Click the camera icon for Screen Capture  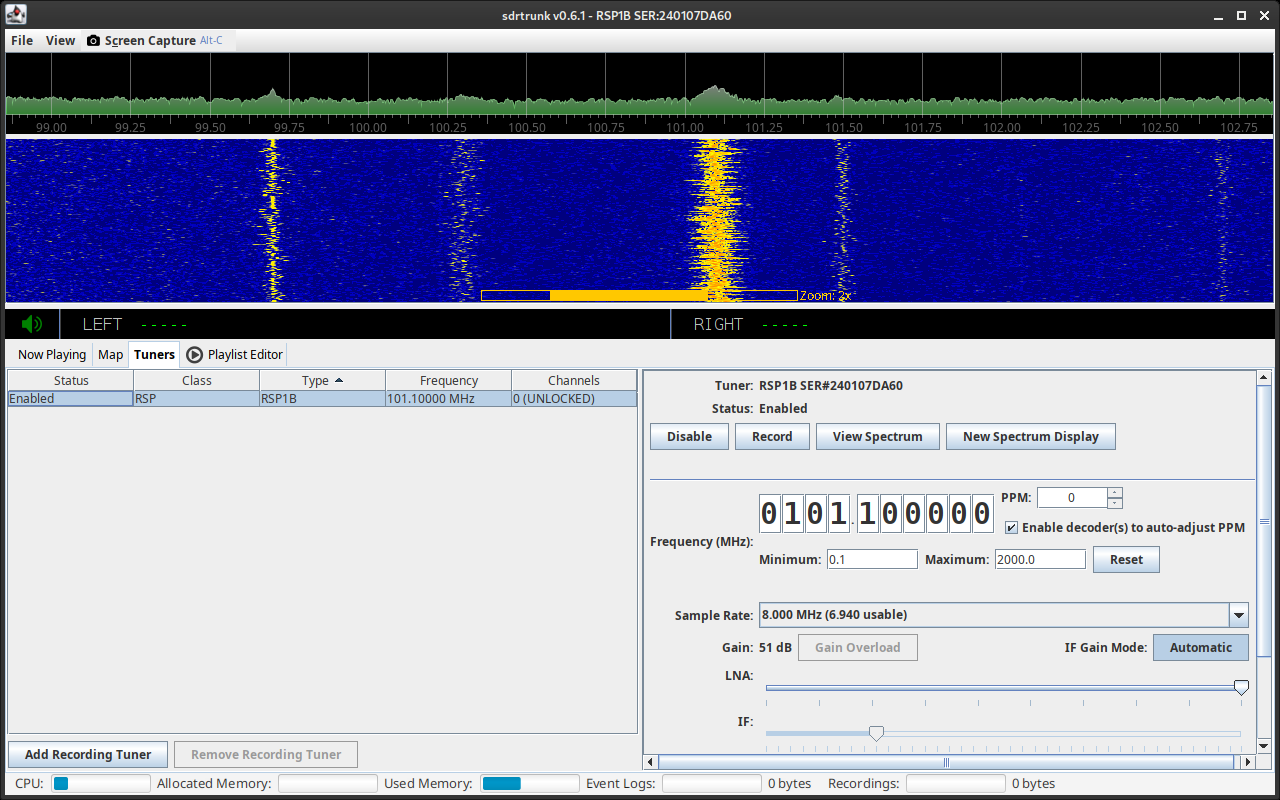(x=94, y=41)
